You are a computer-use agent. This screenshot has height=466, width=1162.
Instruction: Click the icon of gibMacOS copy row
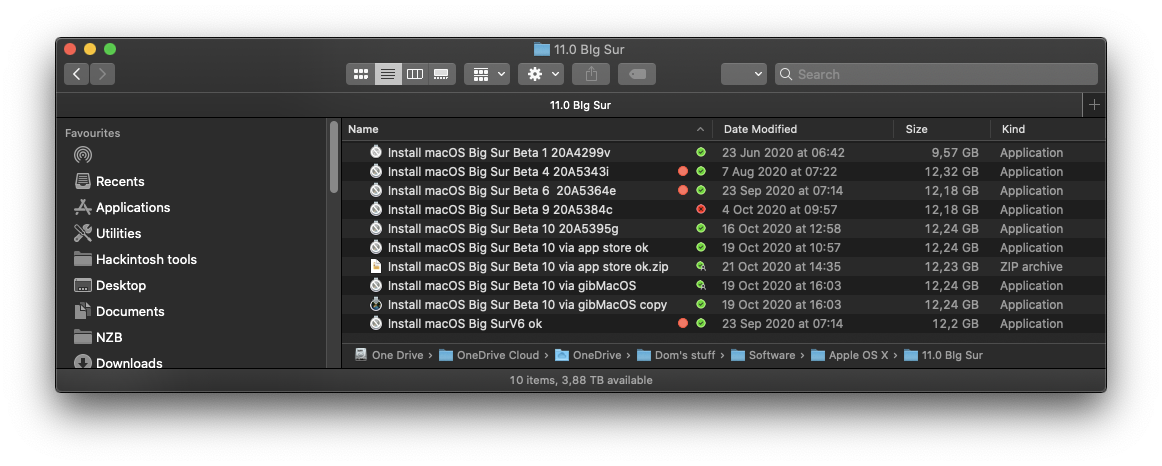(x=376, y=304)
